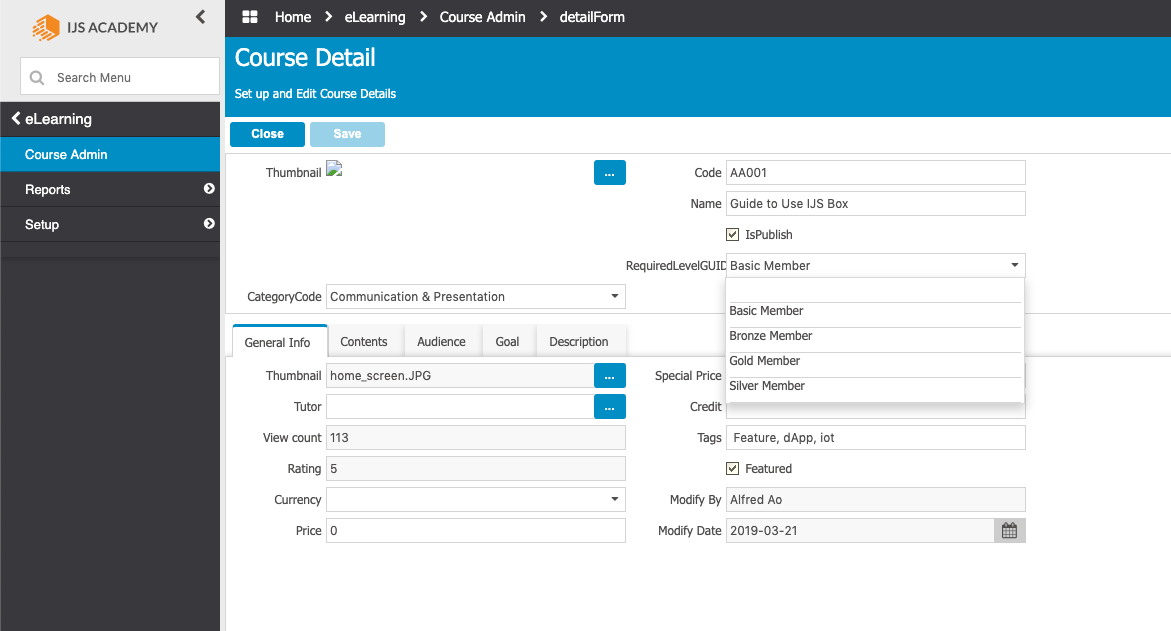Expand the Reports sidebar menu
This screenshot has width=1171, height=631.
click(209, 189)
